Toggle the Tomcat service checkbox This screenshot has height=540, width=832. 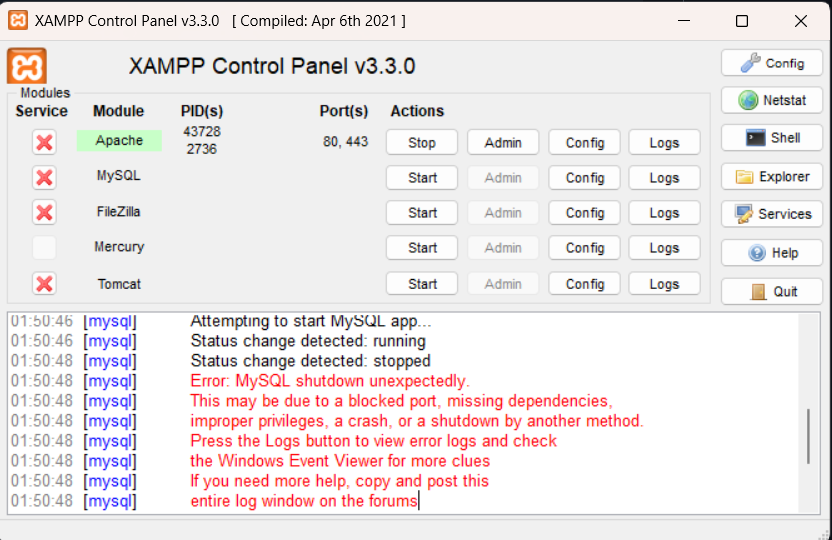(44, 284)
